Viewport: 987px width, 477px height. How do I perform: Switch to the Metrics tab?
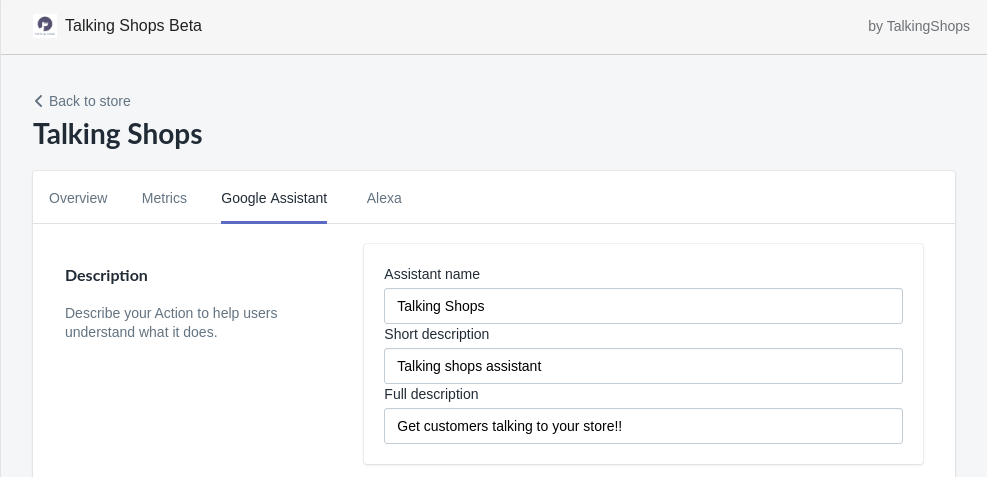[164, 198]
